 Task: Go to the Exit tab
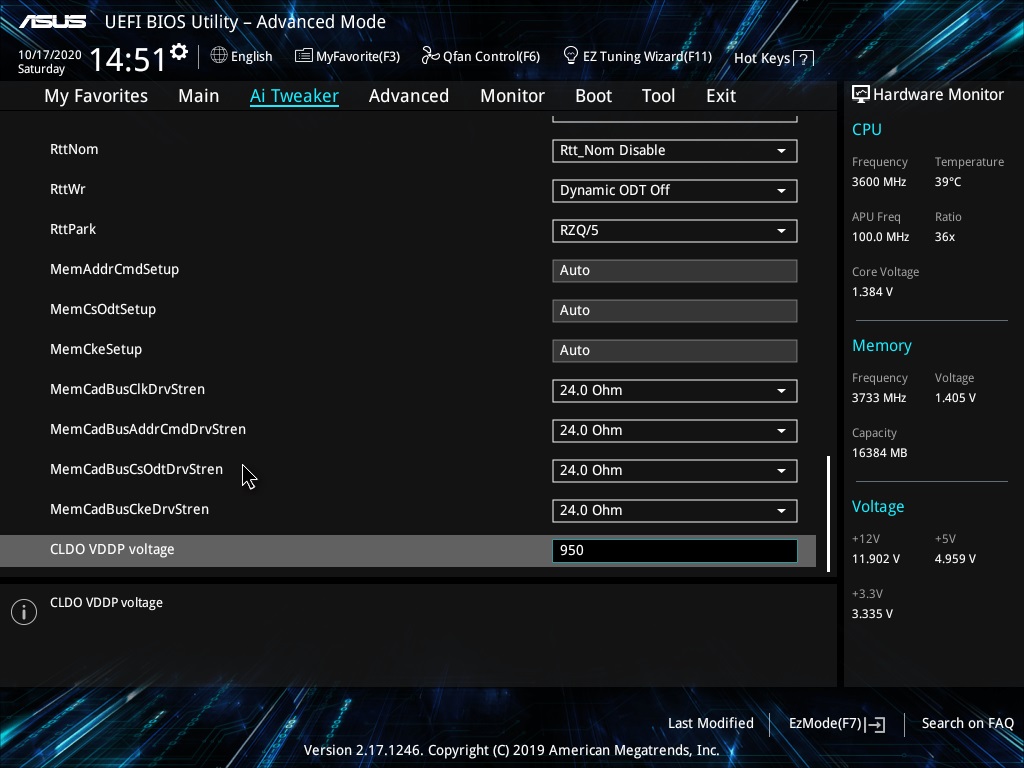[x=721, y=96]
